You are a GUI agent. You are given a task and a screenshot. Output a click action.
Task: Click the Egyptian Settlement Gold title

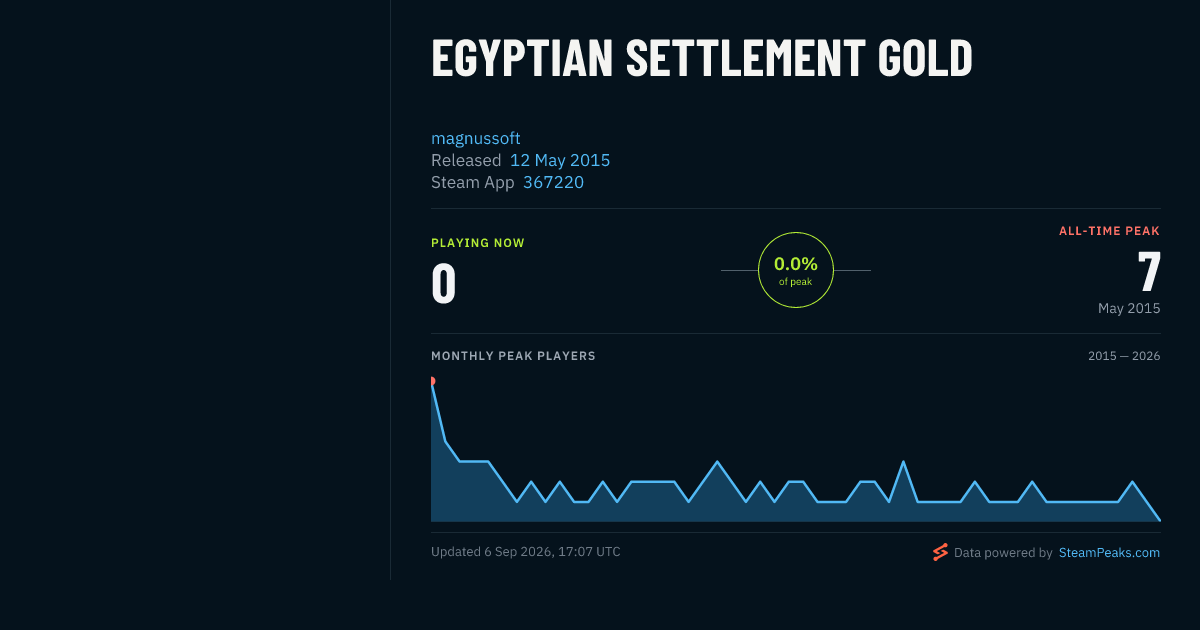(702, 58)
